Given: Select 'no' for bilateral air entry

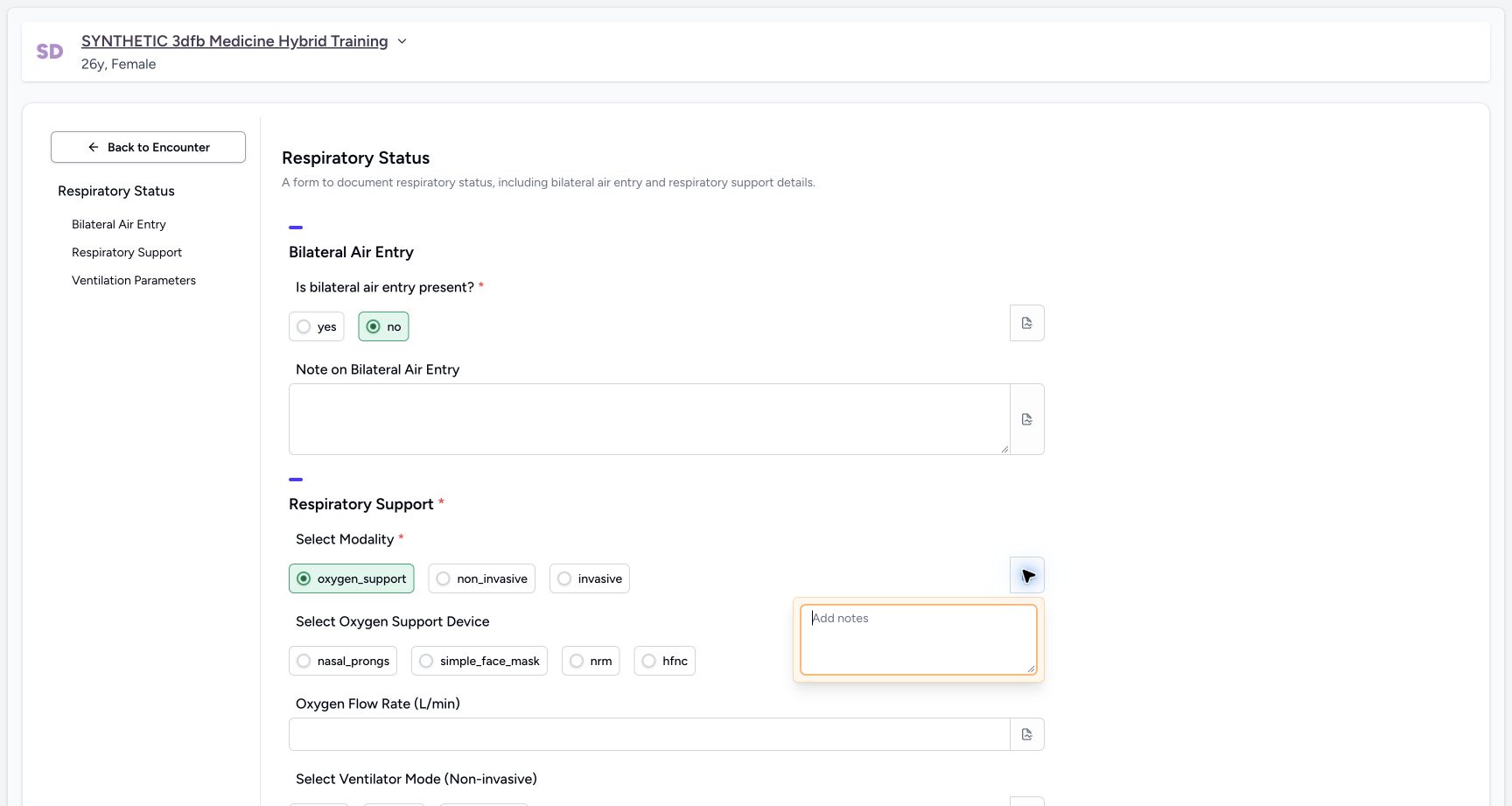Looking at the screenshot, I should tap(383, 326).
